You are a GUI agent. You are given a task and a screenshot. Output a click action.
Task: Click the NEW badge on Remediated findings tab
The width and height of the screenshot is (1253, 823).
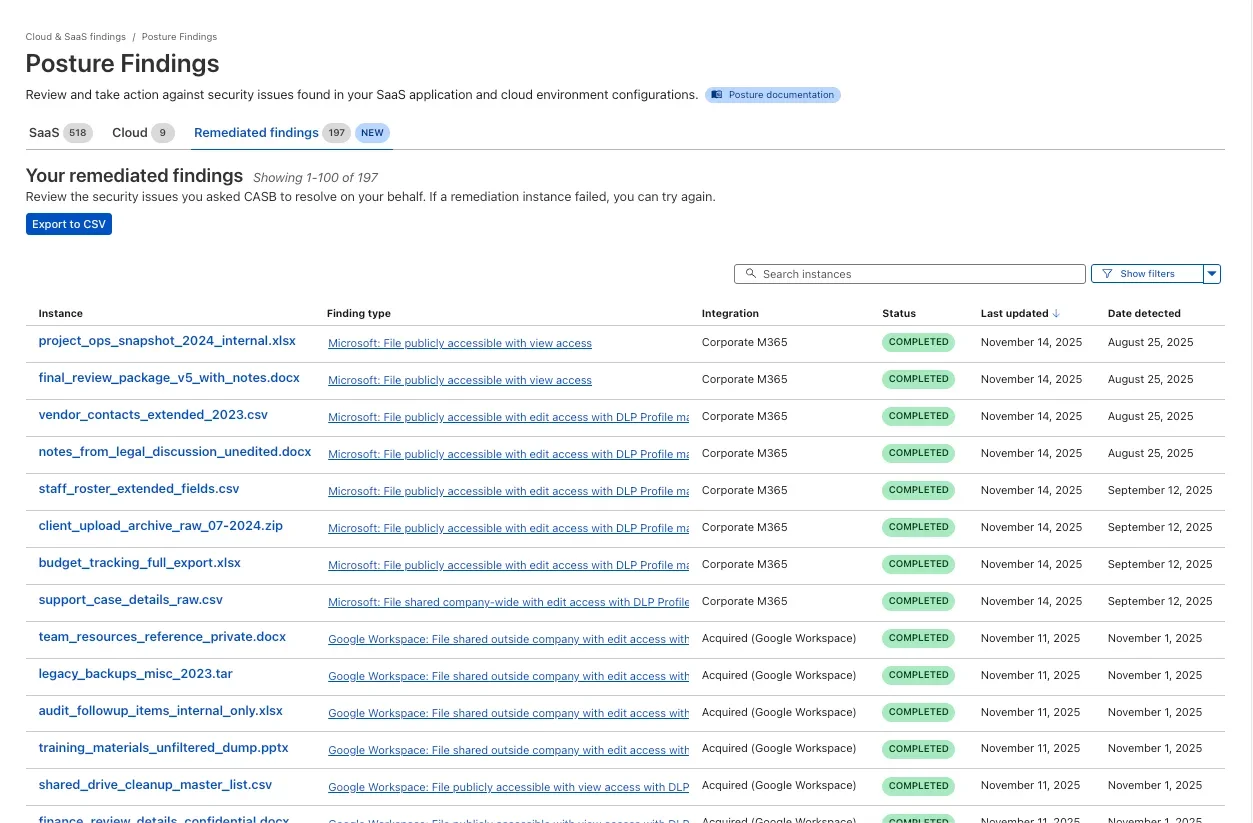click(x=372, y=132)
